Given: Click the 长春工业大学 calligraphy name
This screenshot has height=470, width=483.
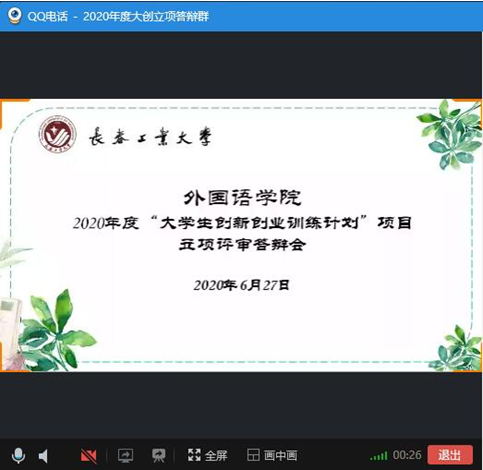Looking at the screenshot, I should click(x=151, y=137).
